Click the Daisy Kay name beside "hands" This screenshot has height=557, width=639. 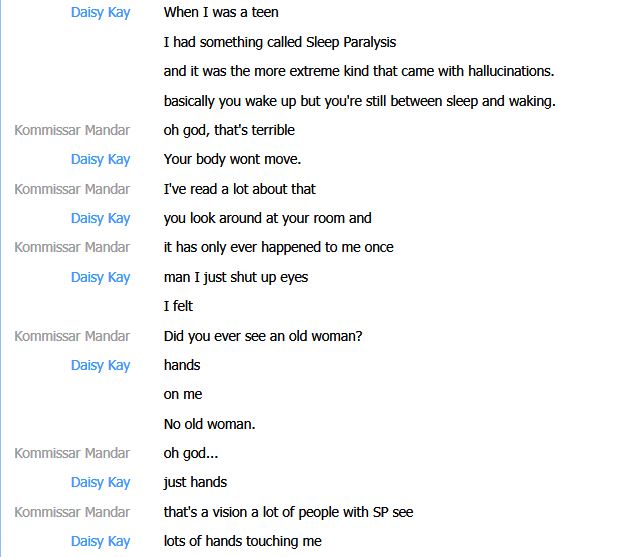pyautogui.click(x=100, y=365)
